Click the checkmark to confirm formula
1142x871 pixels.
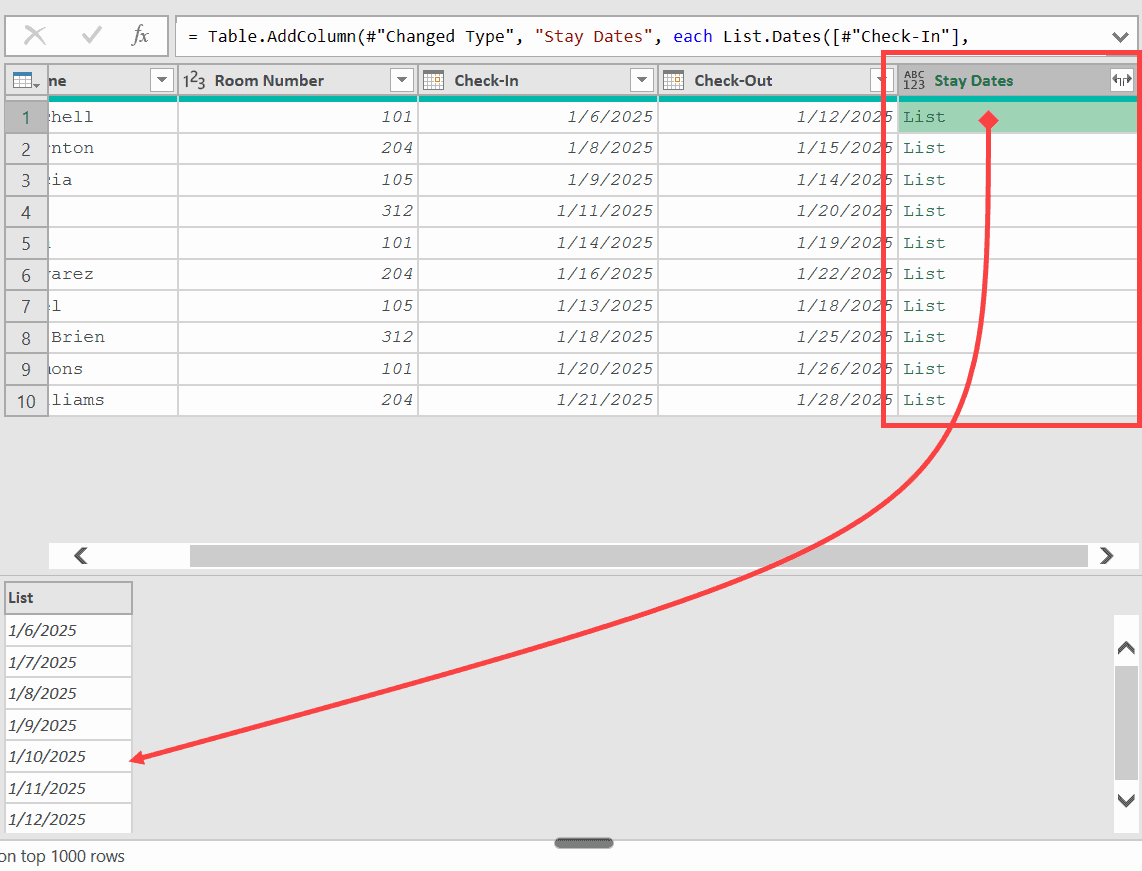click(x=92, y=36)
